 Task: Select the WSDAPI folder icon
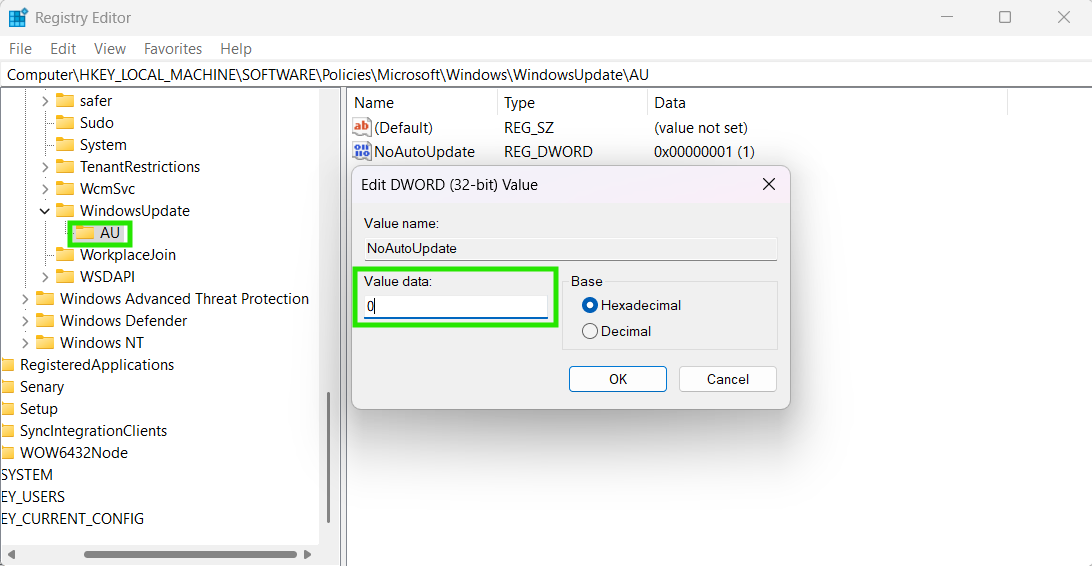[65, 276]
